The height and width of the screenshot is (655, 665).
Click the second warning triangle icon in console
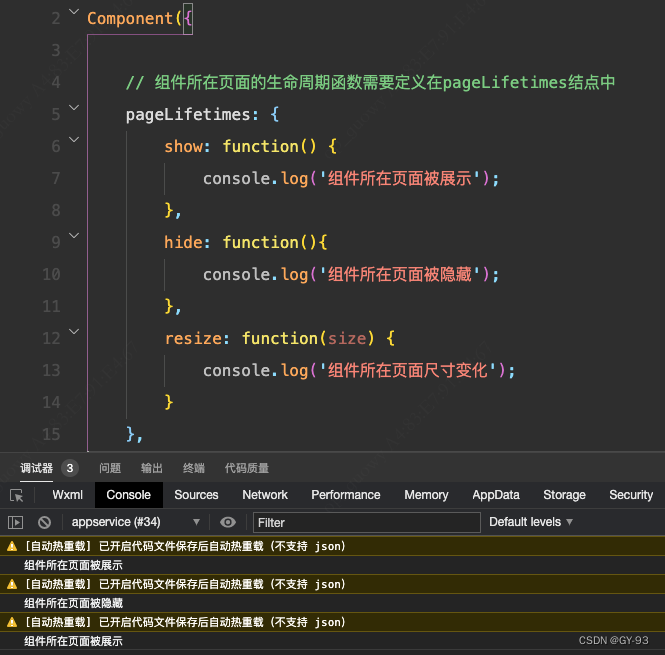[12, 584]
